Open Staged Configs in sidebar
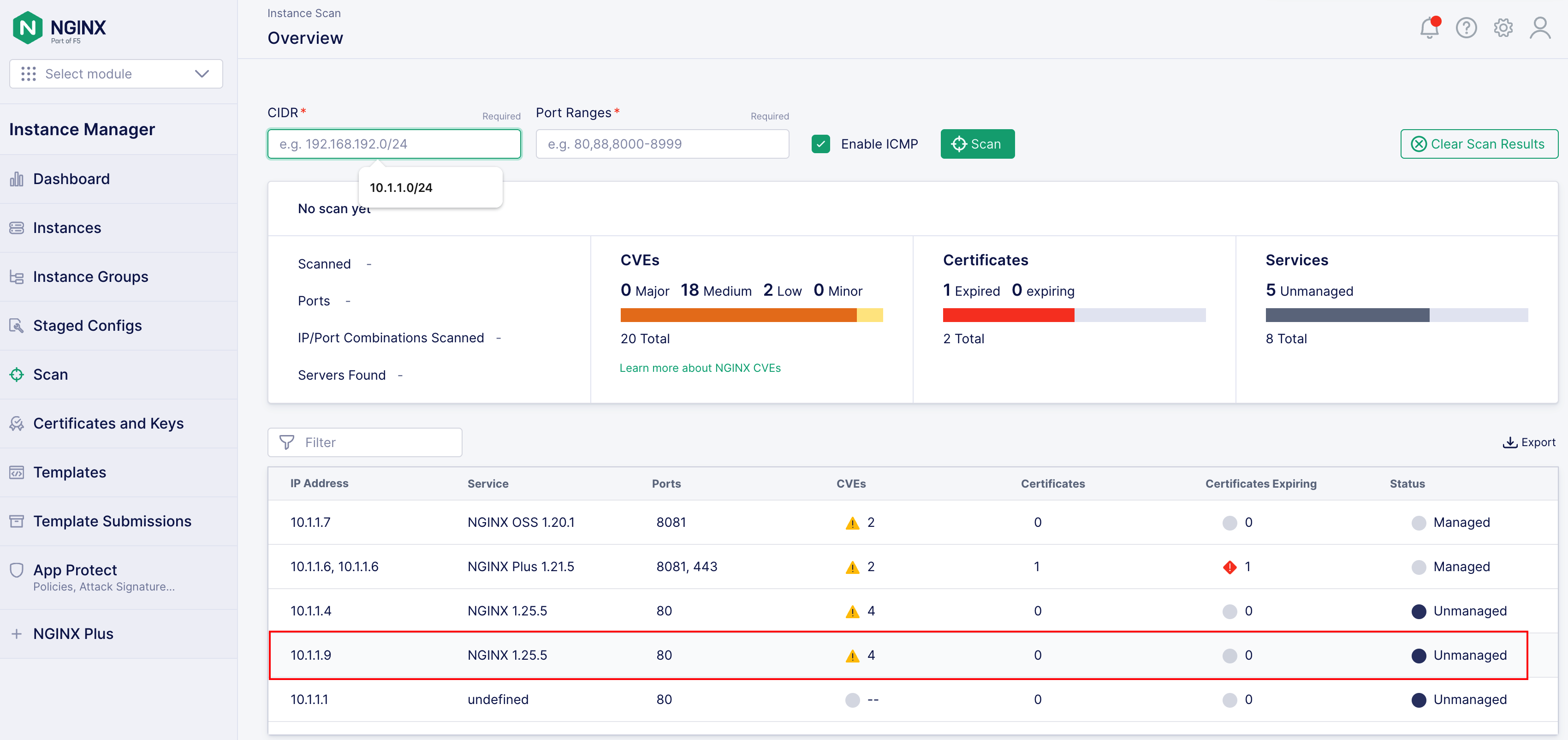 87,325
